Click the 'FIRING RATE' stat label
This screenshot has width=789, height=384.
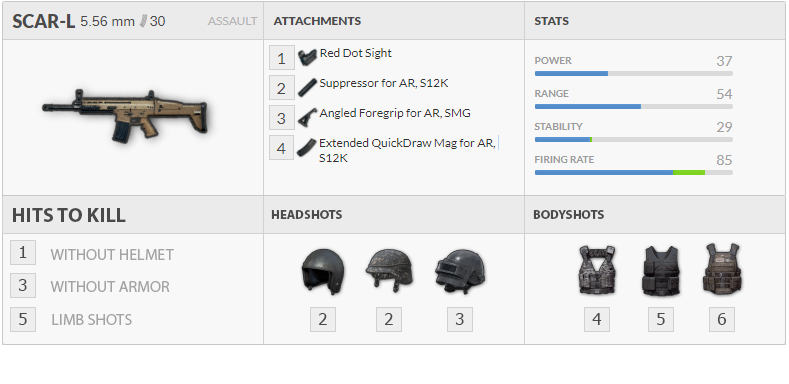coord(564,160)
